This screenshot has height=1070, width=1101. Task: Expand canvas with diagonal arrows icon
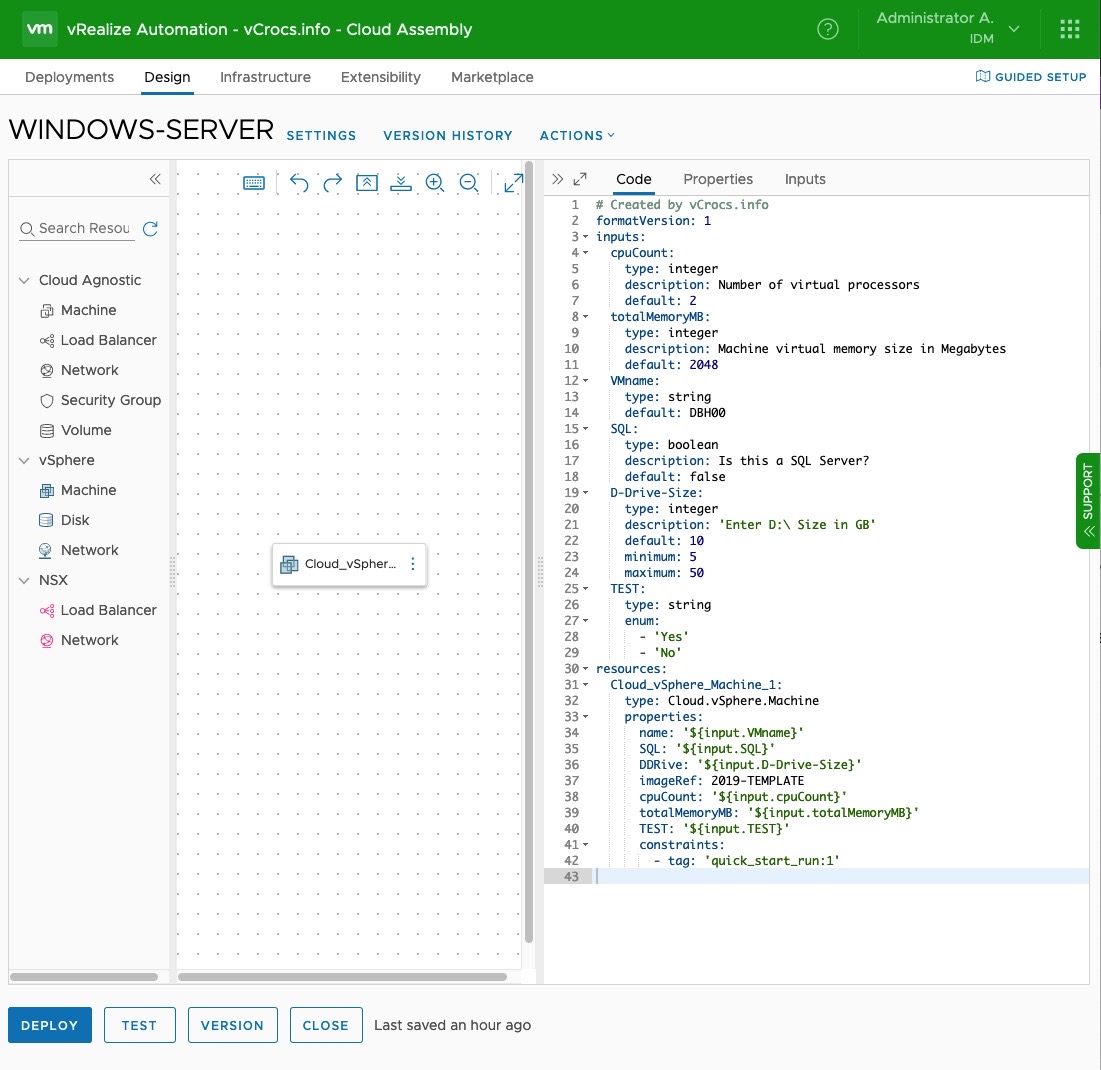click(x=513, y=182)
